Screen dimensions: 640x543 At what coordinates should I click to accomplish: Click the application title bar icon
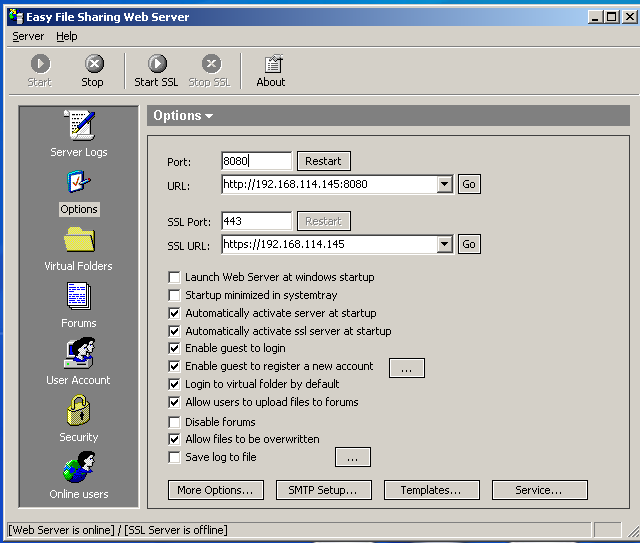point(16,17)
